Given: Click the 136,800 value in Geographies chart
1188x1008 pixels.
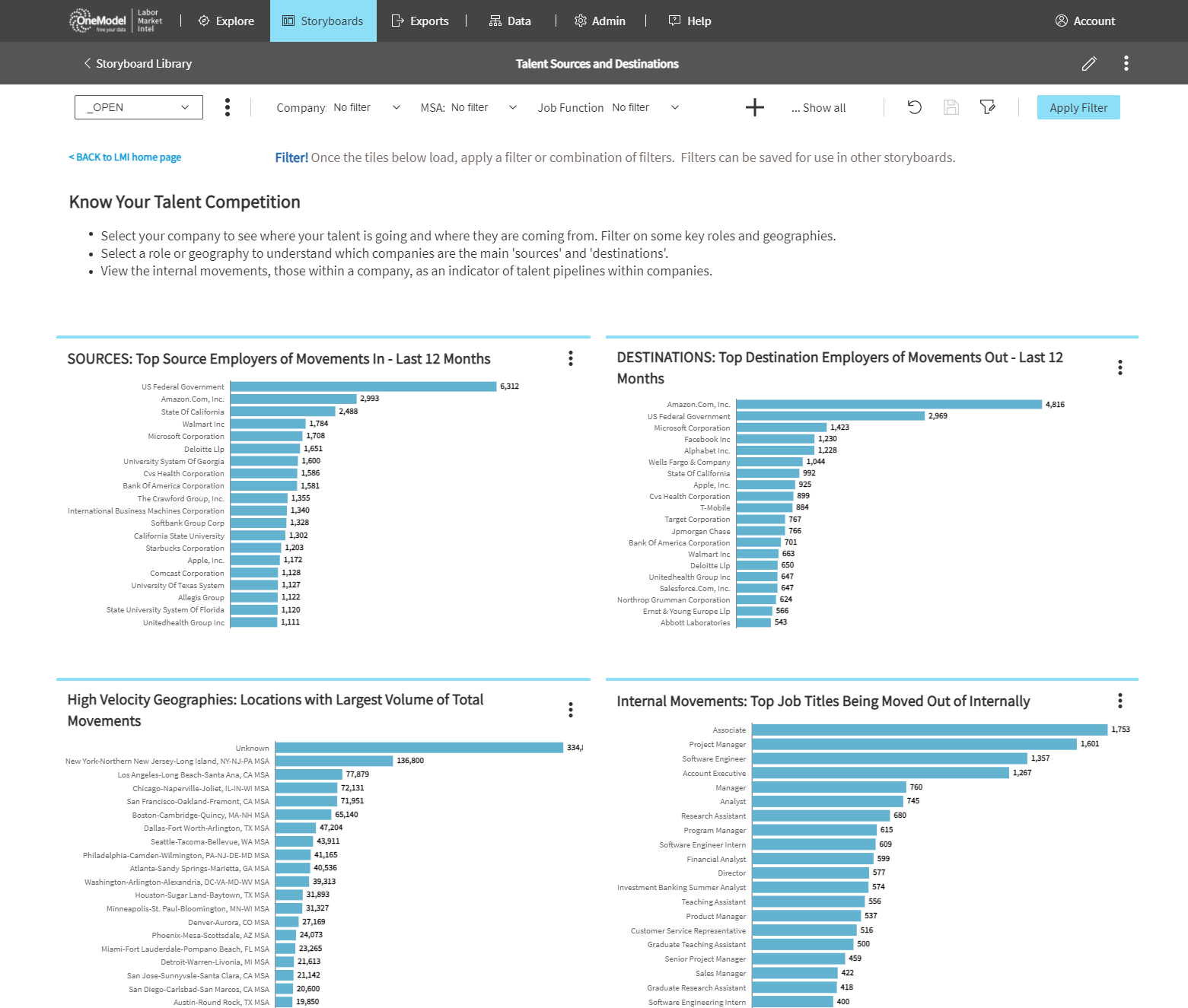Looking at the screenshot, I should coord(410,761).
